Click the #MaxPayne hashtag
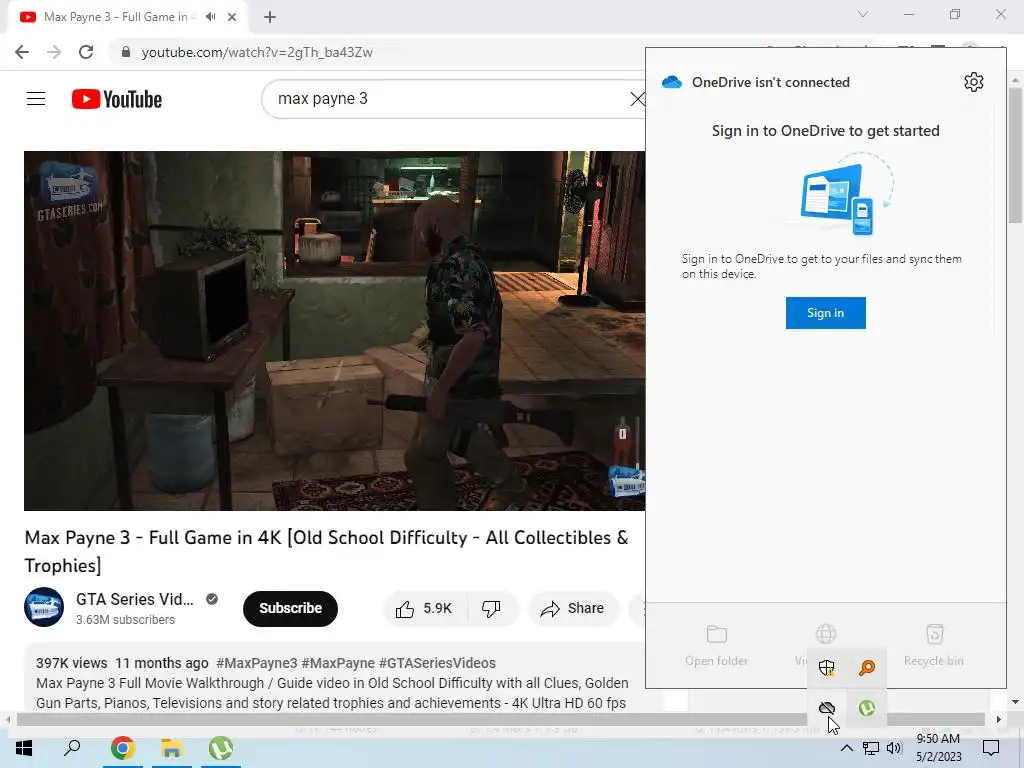Screen dimensions: 1024x768 point(338,663)
